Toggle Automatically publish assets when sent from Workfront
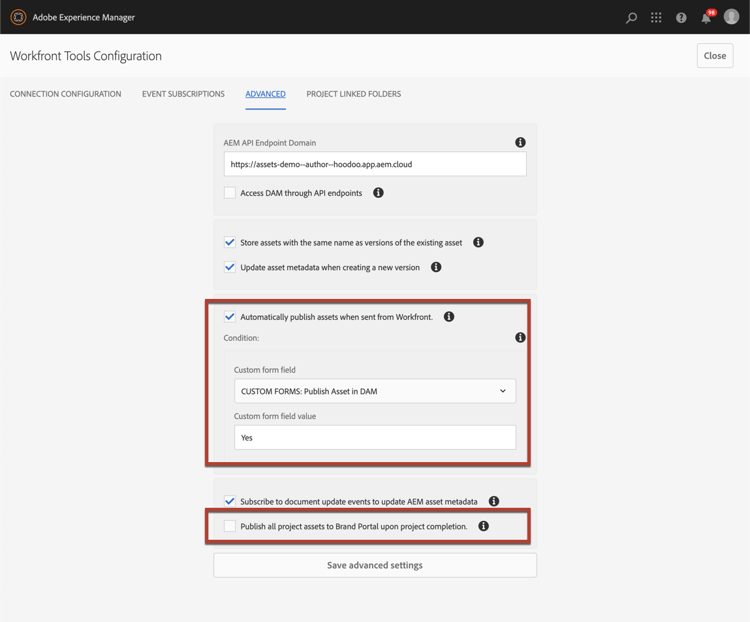The height and width of the screenshot is (622, 750). click(230, 317)
